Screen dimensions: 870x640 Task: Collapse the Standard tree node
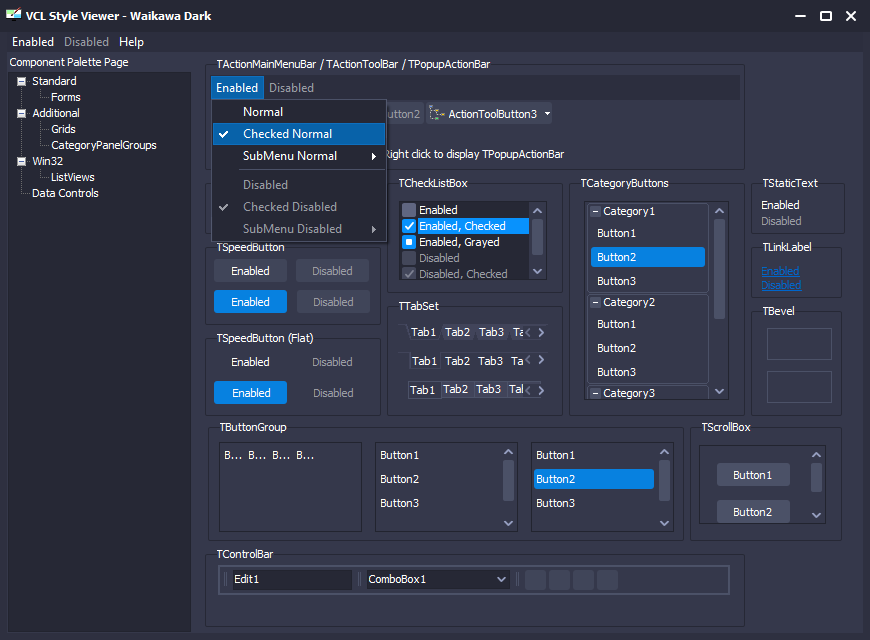[x=22, y=82]
